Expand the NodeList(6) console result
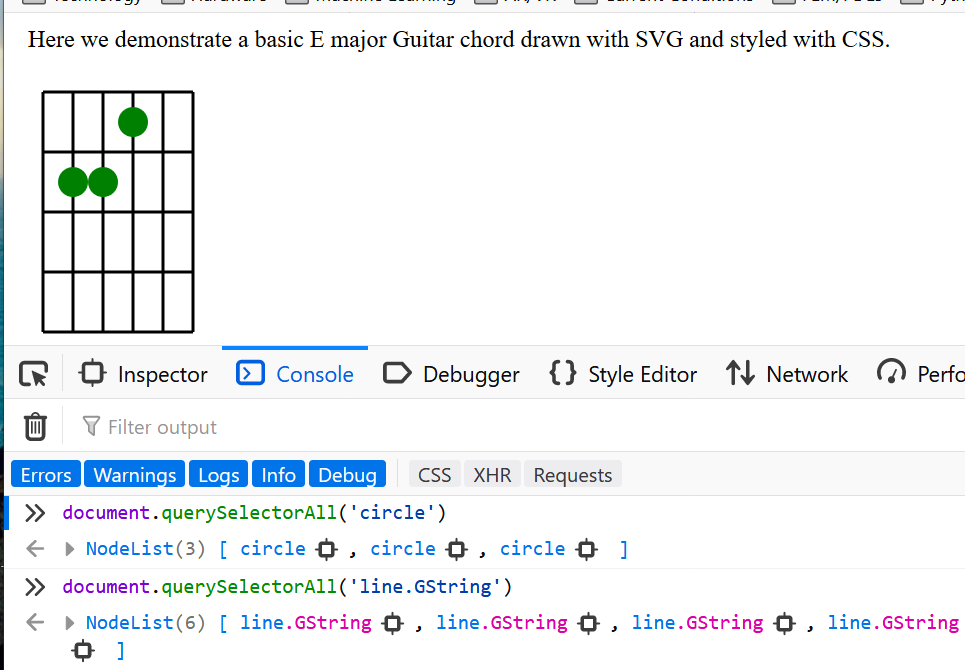Image resolution: width=965 pixels, height=670 pixels. [68, 622]
